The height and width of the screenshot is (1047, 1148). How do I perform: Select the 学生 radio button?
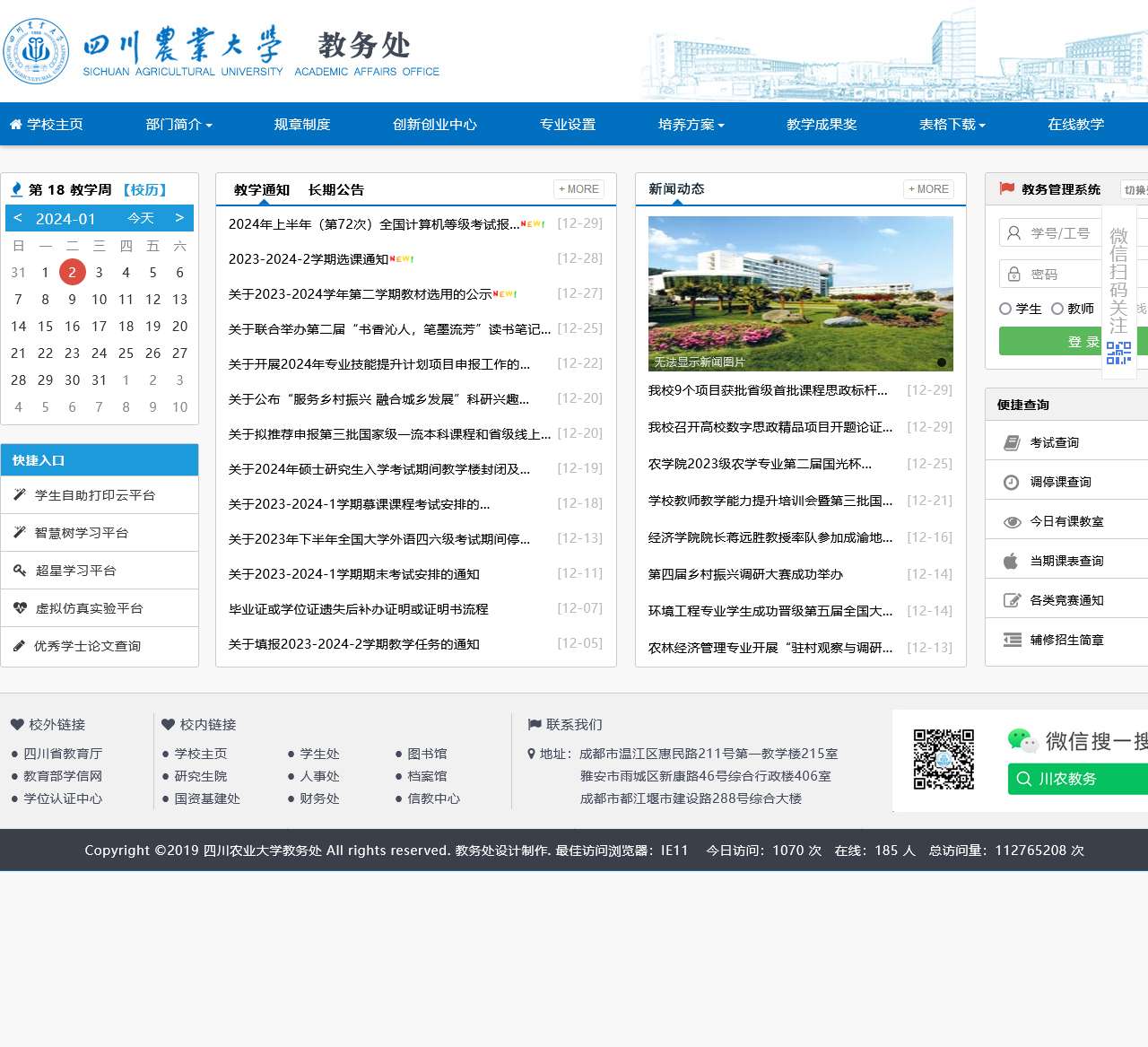point(1005,309)
